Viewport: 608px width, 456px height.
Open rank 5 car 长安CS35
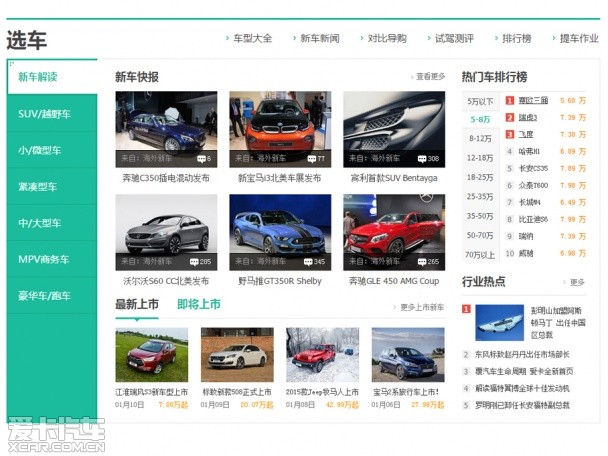(x=533, y=168)
